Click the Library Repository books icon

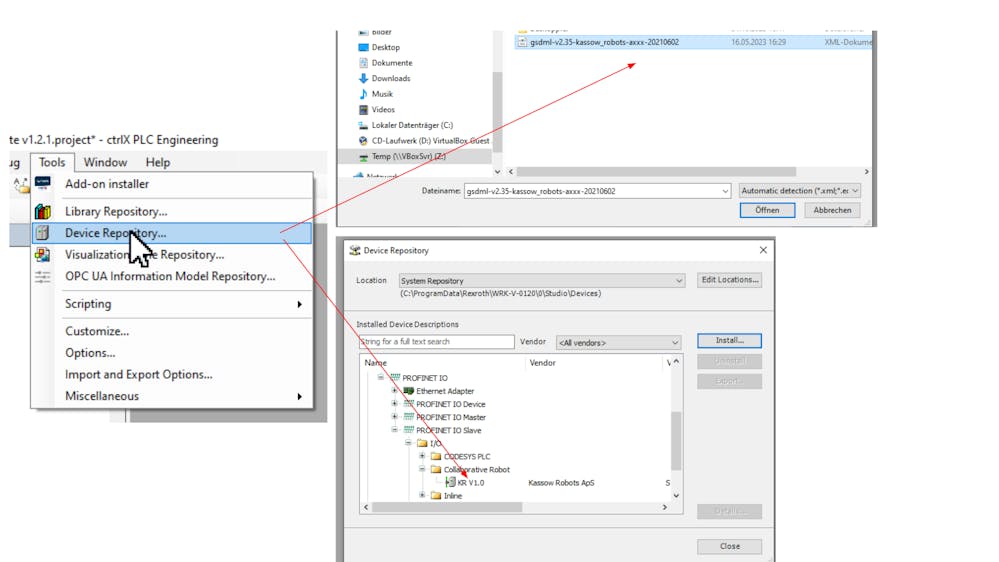(43, 211)
